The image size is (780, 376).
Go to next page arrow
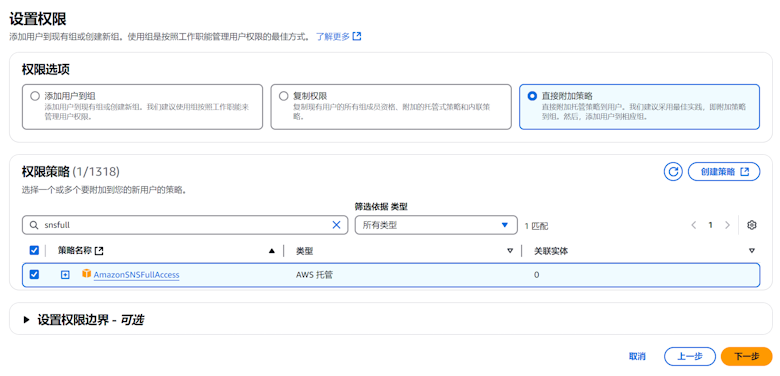pos(727,225)
